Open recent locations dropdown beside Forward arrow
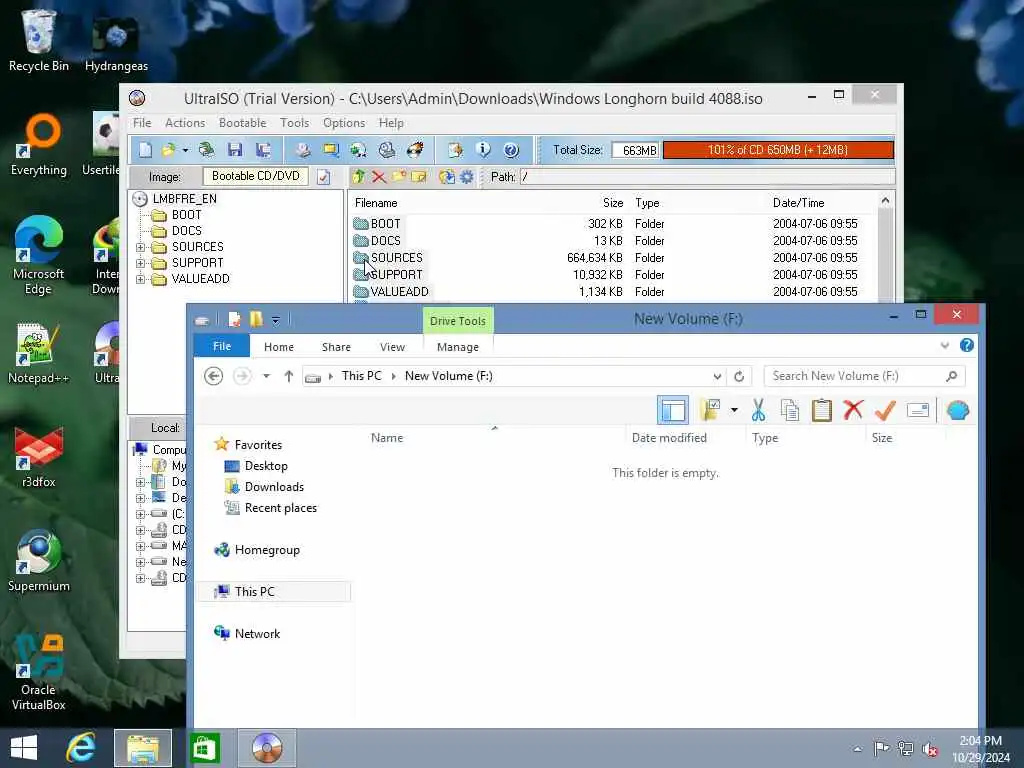This screenshot has height=768, width=1024. [x=266, y=376]
